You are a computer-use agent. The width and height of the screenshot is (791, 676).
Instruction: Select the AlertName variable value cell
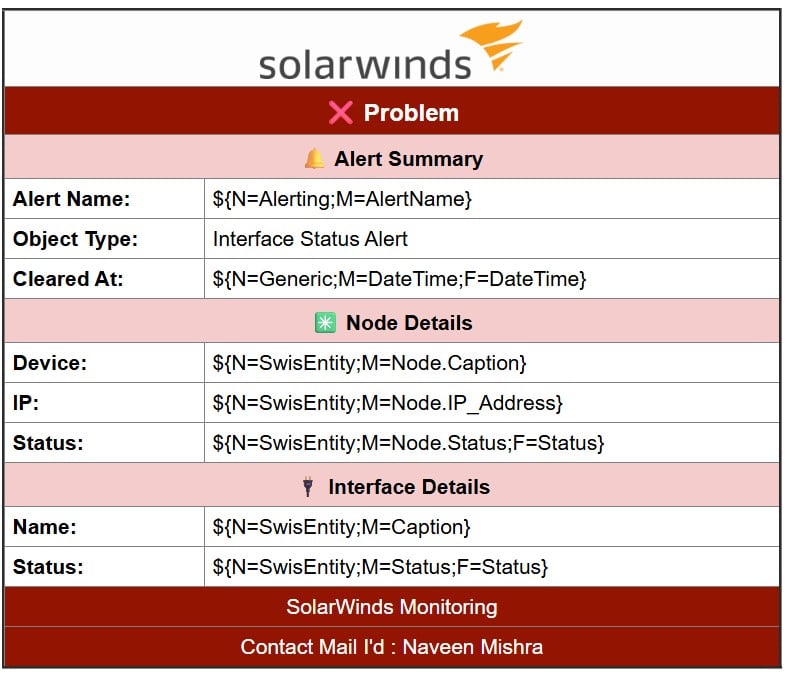[x=492, y=199]
